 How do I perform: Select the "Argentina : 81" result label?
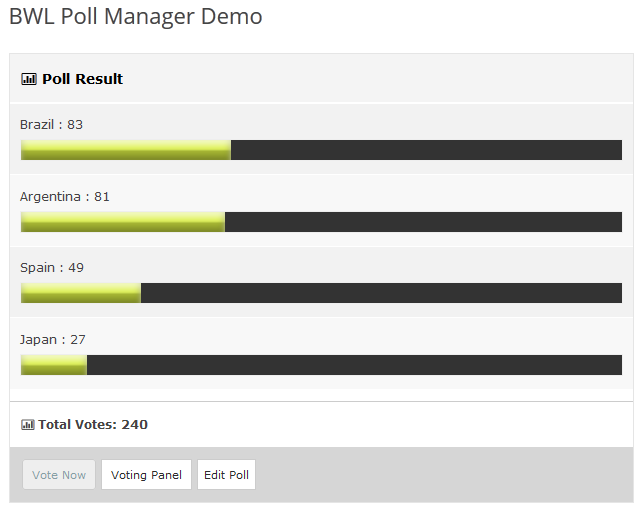click(x=65, y=197)
